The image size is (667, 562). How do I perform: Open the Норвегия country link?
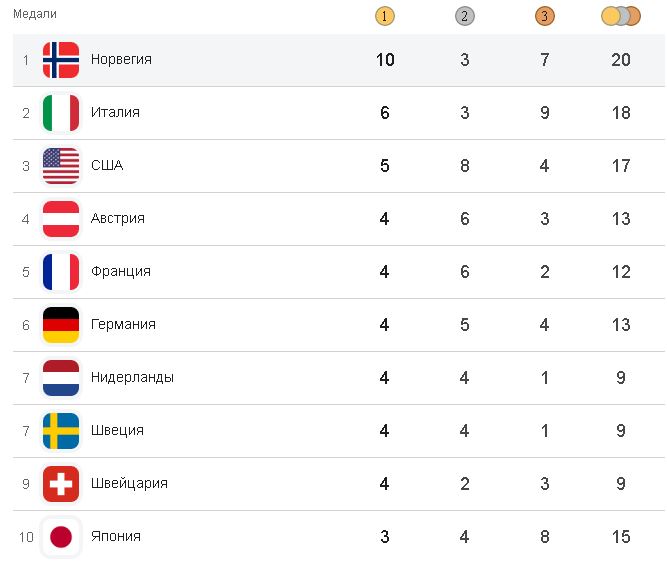click(121, 60)
